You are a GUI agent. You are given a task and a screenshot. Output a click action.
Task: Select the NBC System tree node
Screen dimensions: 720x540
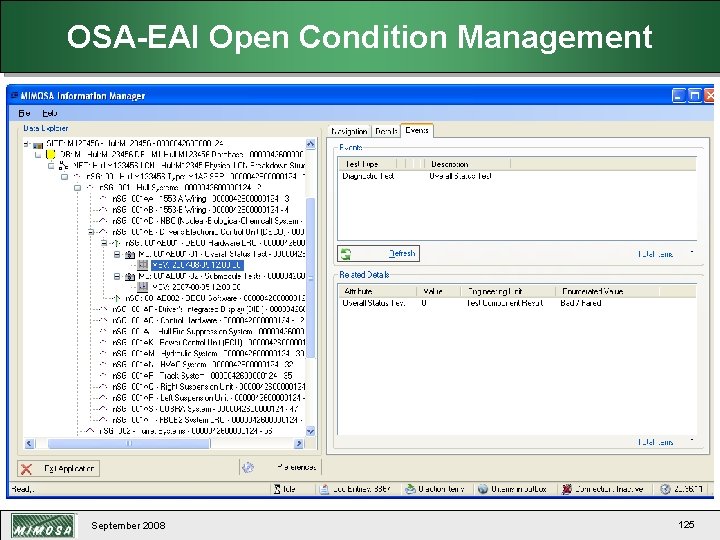(208, 221)
